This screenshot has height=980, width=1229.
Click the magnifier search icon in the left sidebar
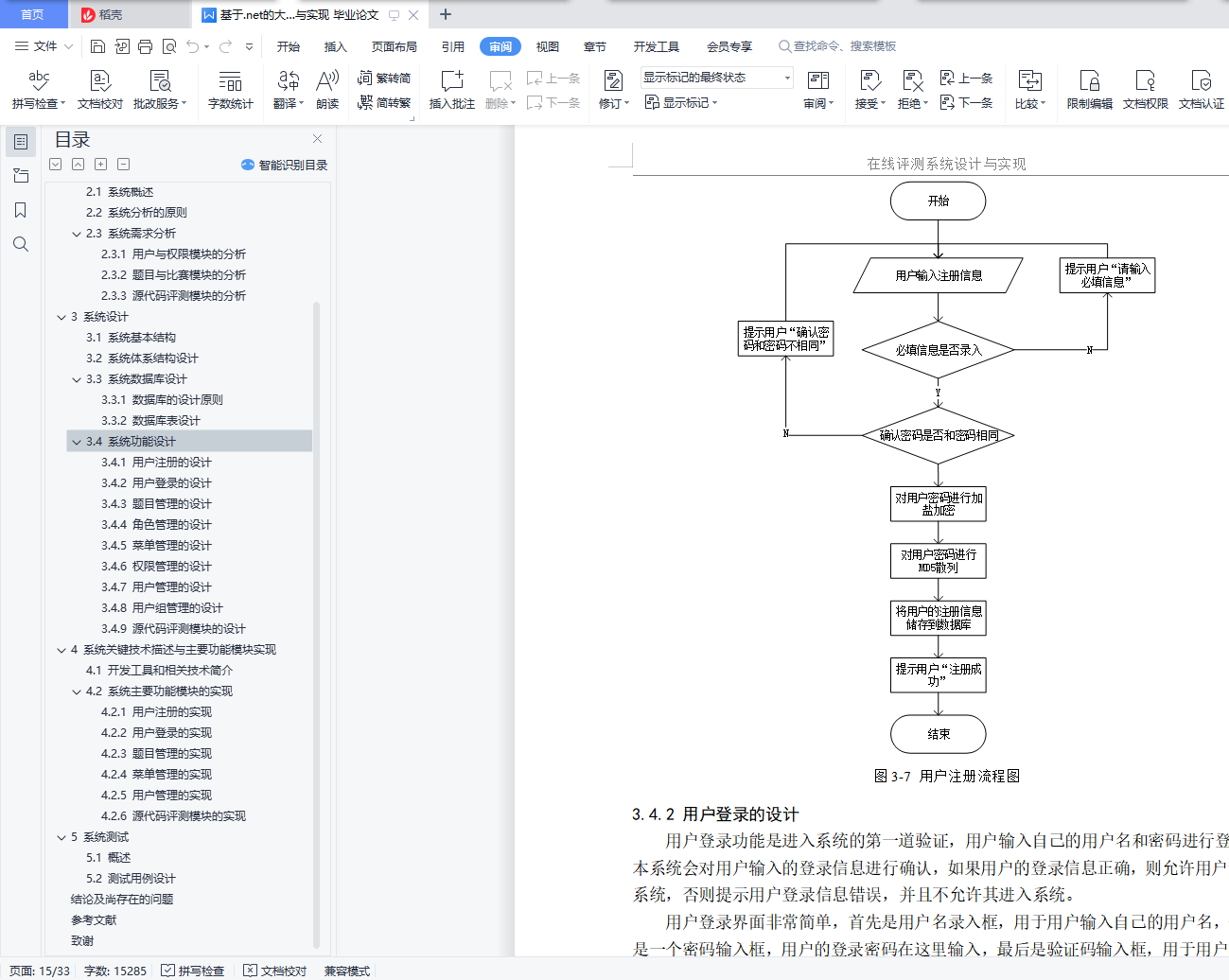click(x=21, y=244)
